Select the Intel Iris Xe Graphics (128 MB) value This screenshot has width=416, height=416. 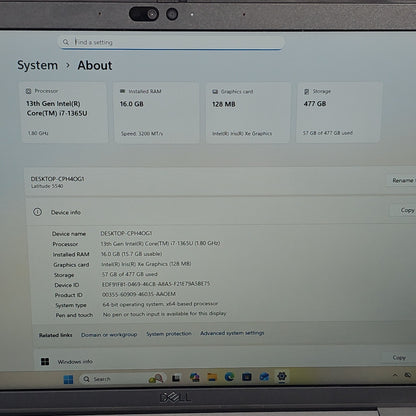point(146,264)
